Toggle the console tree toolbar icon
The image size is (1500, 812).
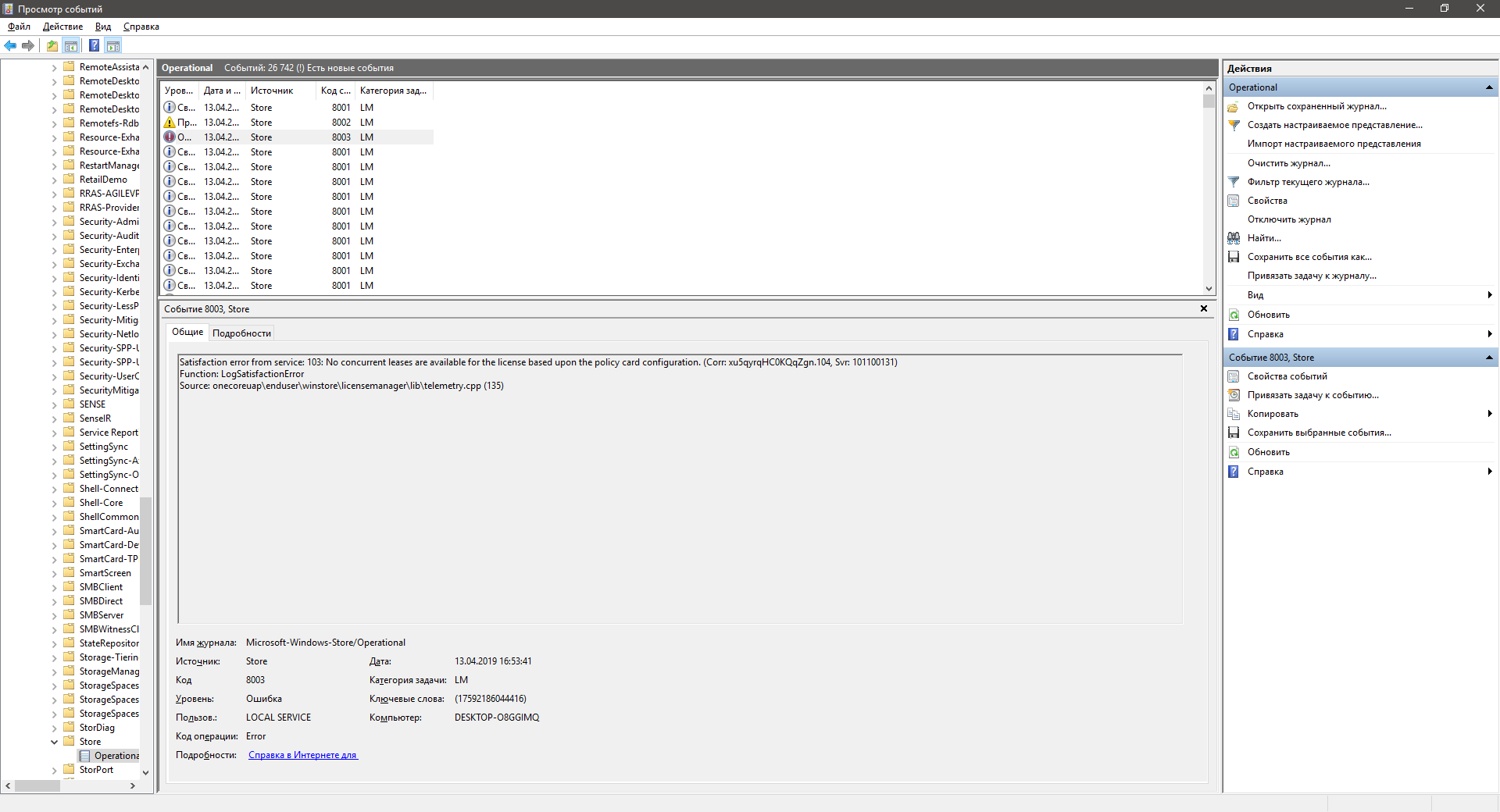pyautogui.click(x=71, y=45)
